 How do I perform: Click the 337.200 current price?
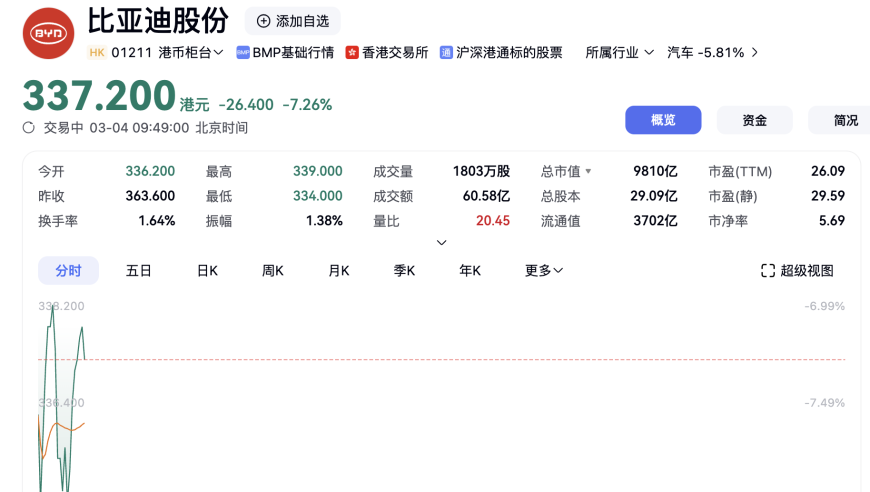tap(99, 96)
